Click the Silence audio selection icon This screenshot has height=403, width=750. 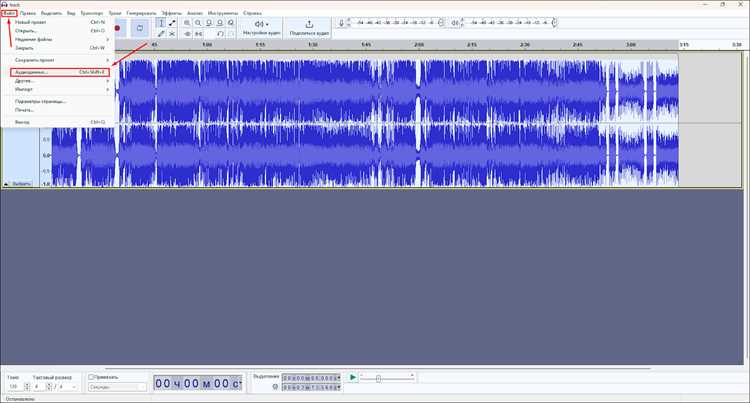(198, 33)
